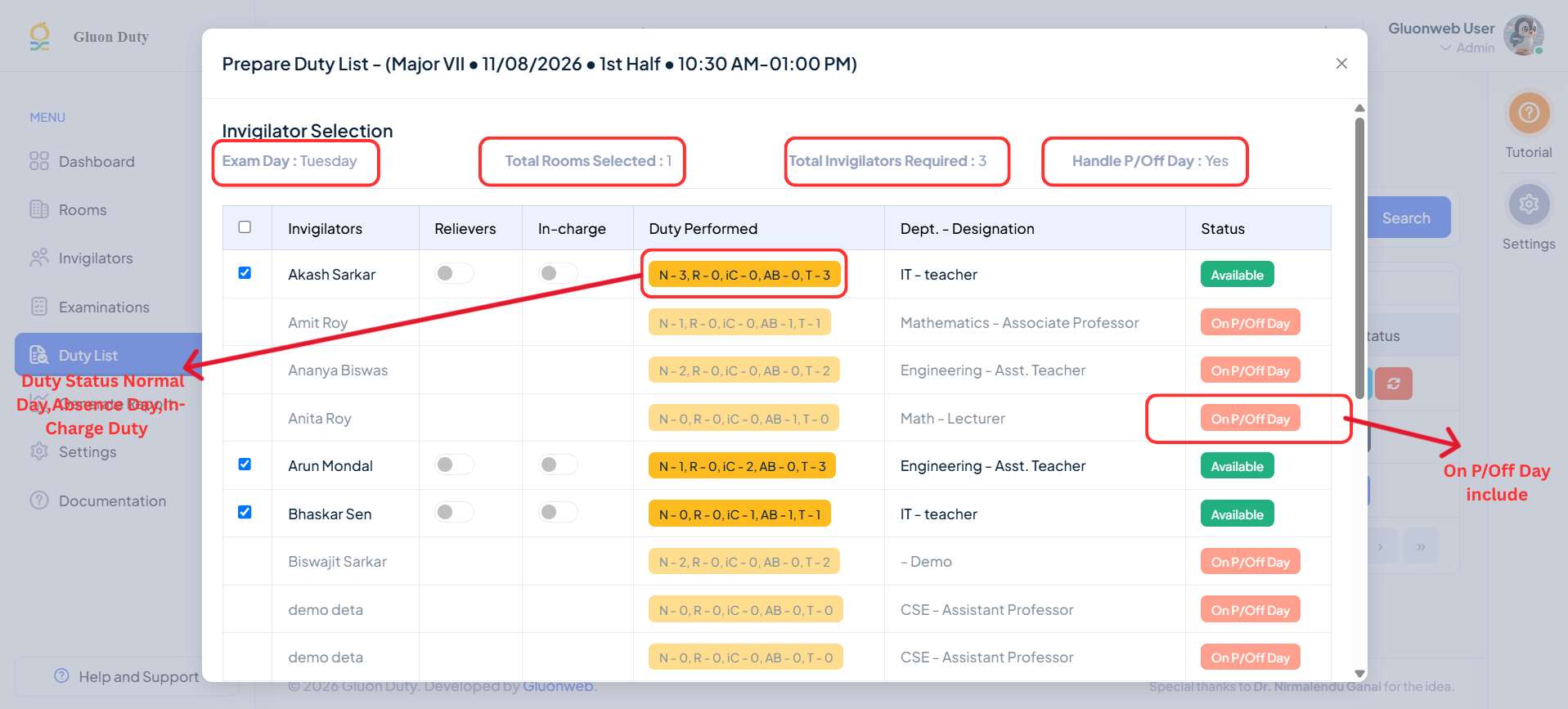This screenshot has width=1568, height=709.
Task: Click the Invigilators people icon
Action: [x=39, y=258]
